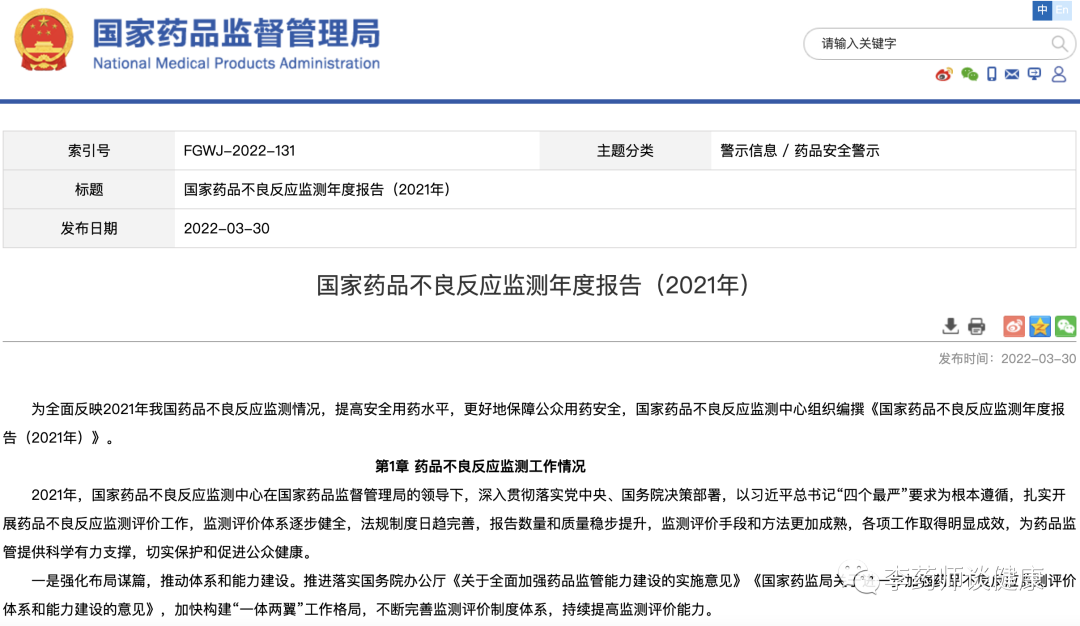Viewport: 1080px width, 626px height.
Task: Click the National Medical Products Administration text
Action: (x=236, y=63)
